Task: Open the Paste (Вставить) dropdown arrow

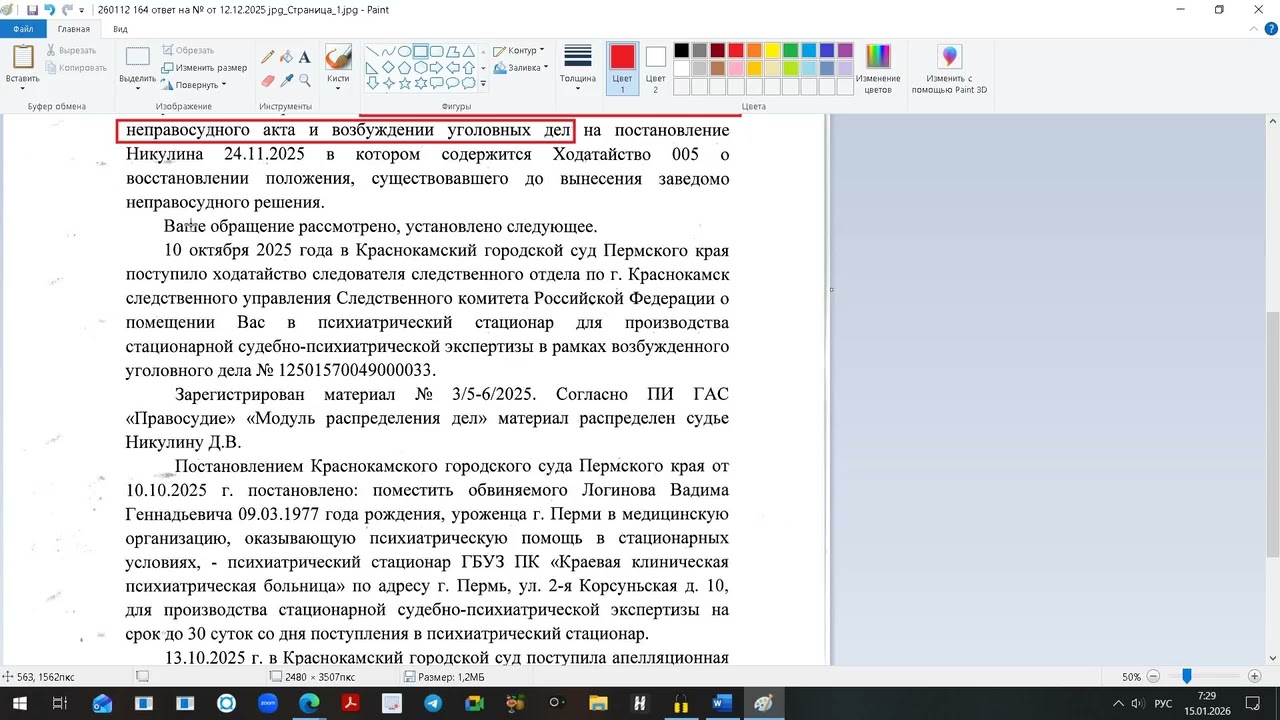Action: click(x=22, y=87)
